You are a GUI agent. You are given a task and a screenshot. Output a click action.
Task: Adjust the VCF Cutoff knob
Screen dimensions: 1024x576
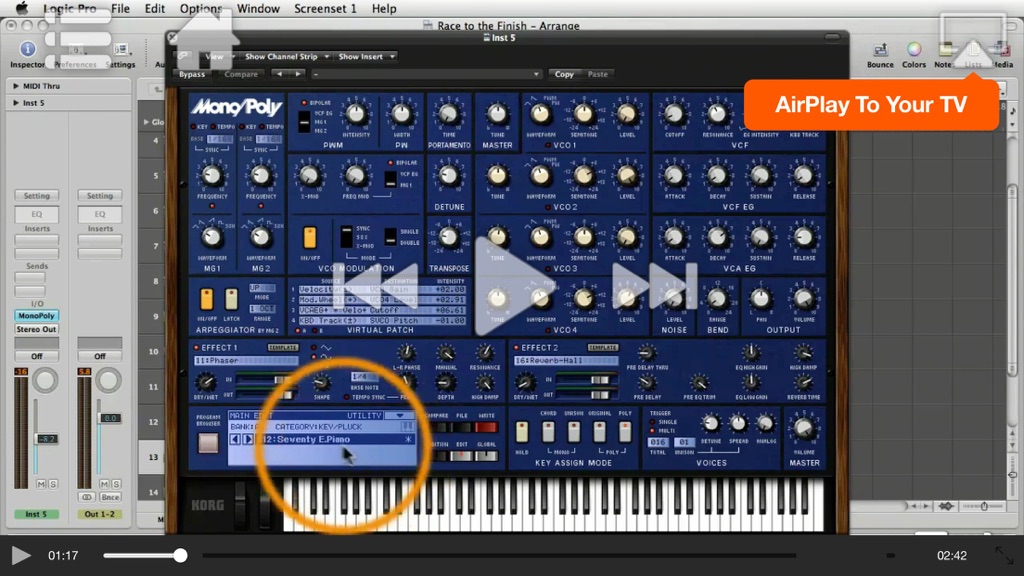(674, 115)
